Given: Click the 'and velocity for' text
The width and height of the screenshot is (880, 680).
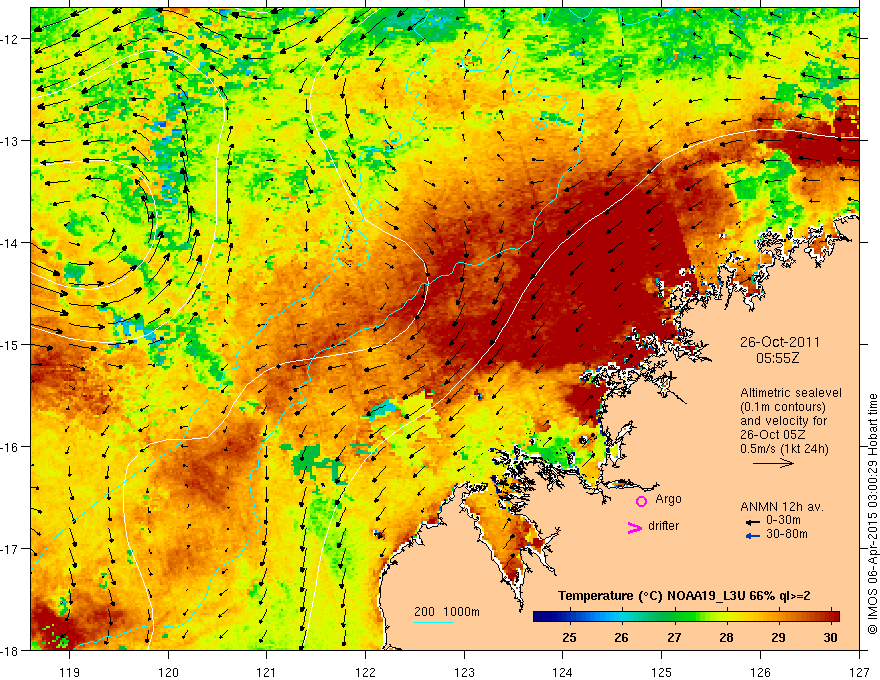Looking at the screenshot, I should click(x=783, y=421).
